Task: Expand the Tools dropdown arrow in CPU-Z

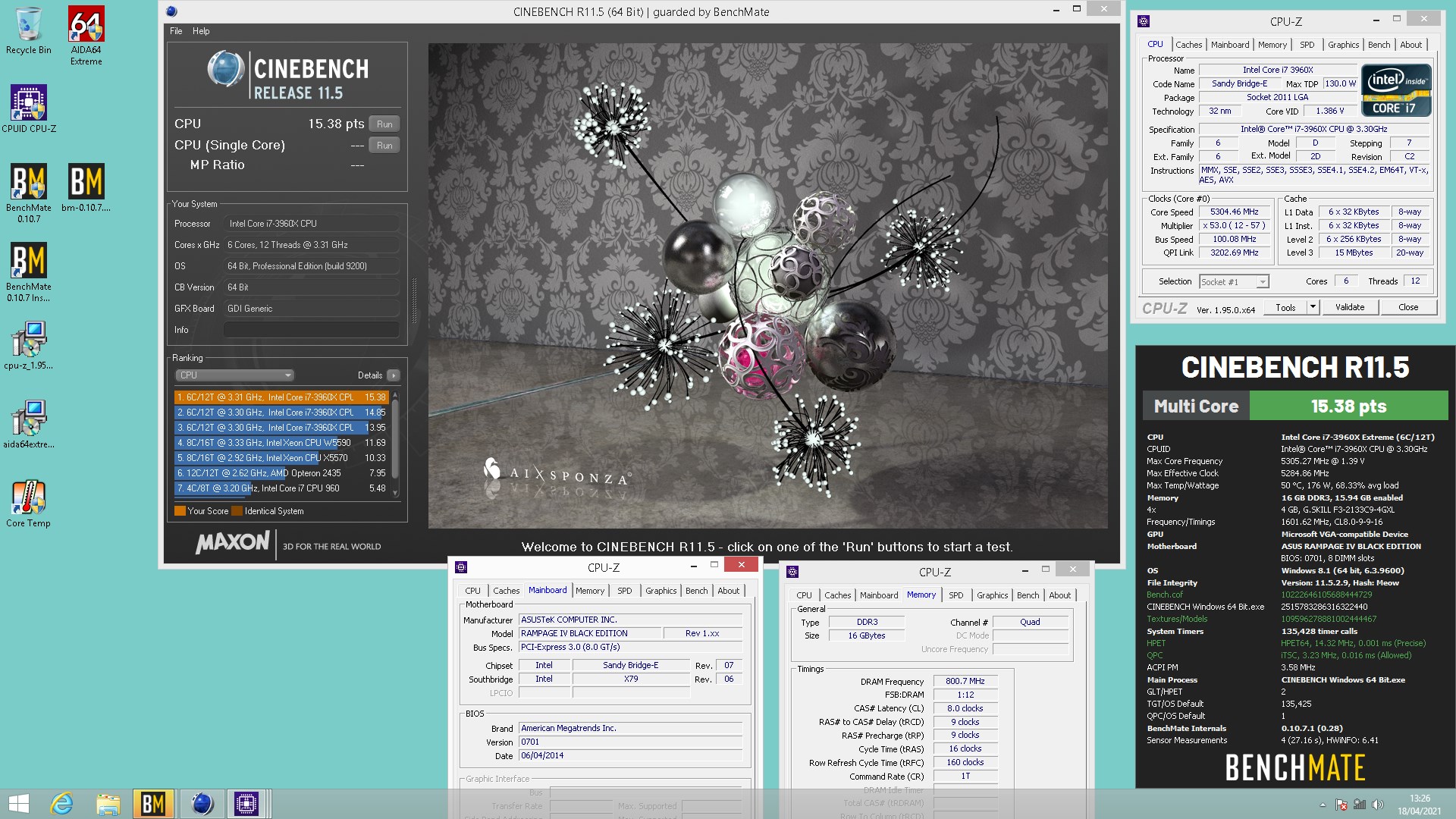Action: tap(1313, 307)
